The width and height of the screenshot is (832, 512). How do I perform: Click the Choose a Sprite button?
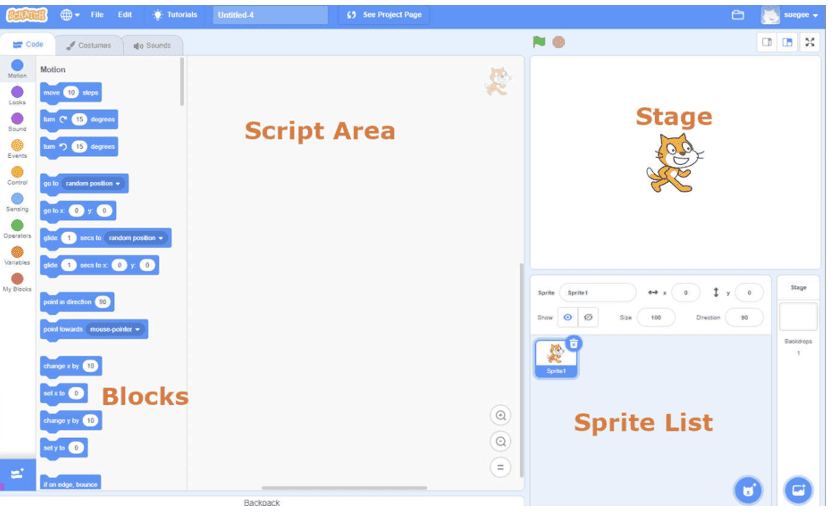tap(747, 490)
